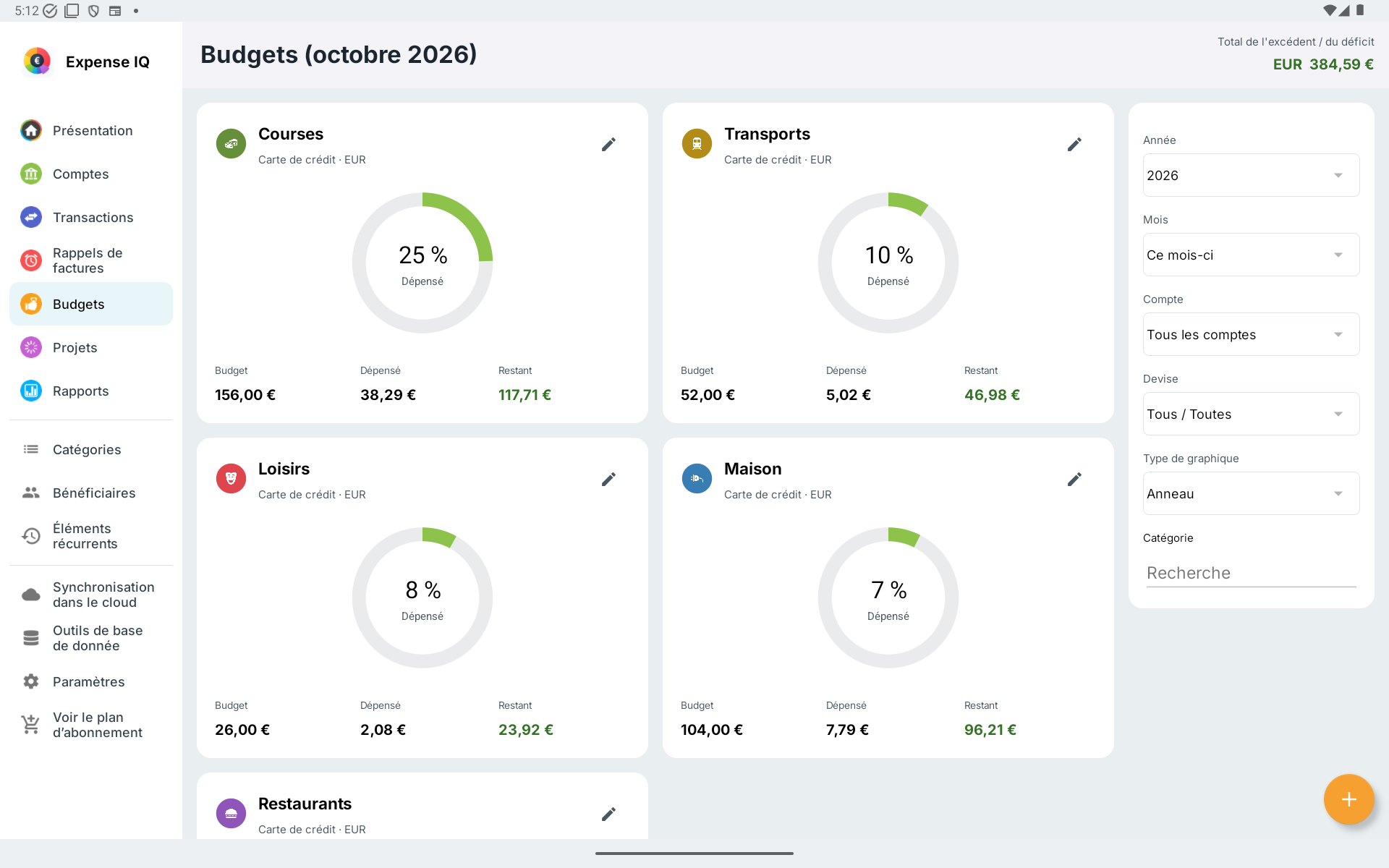Viewport: 1389px width, 868px height.
Task: Open Éléments récurrents page
Action: pos(91,536)
